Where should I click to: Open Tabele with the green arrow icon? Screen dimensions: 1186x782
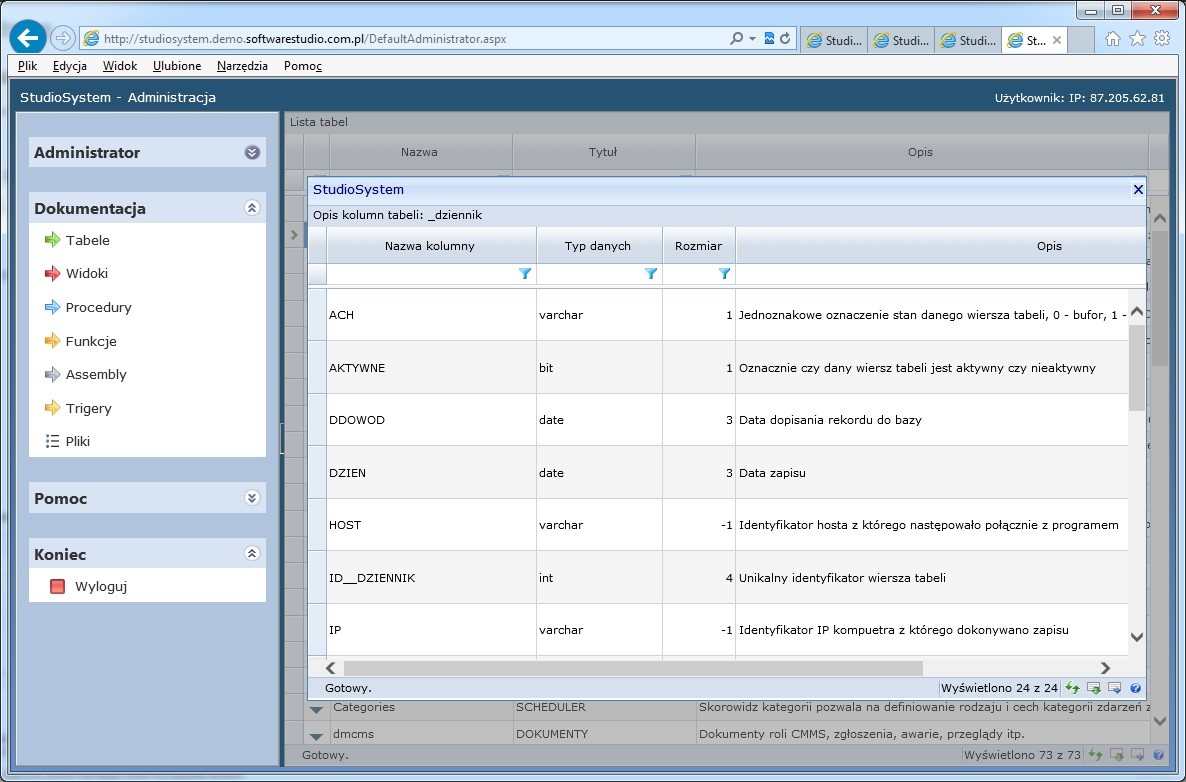pos(52,240)
